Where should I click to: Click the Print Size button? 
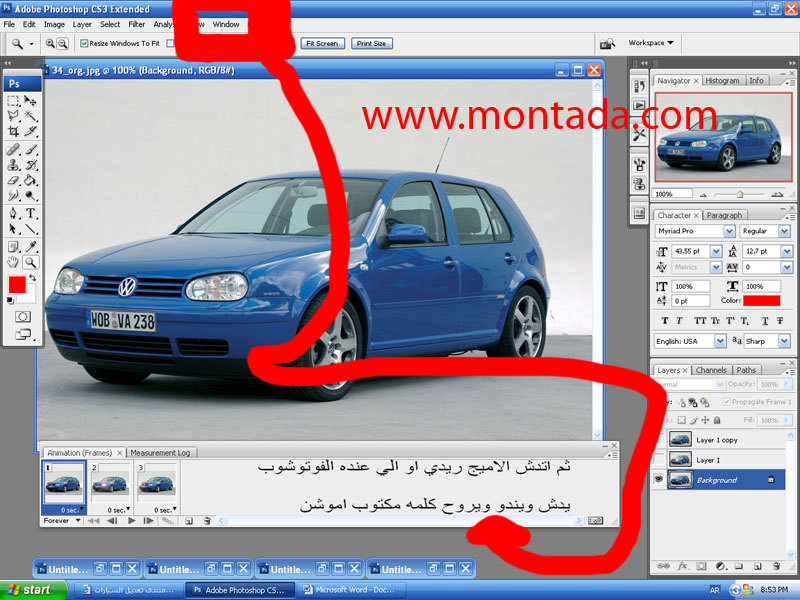click(372, 44)
